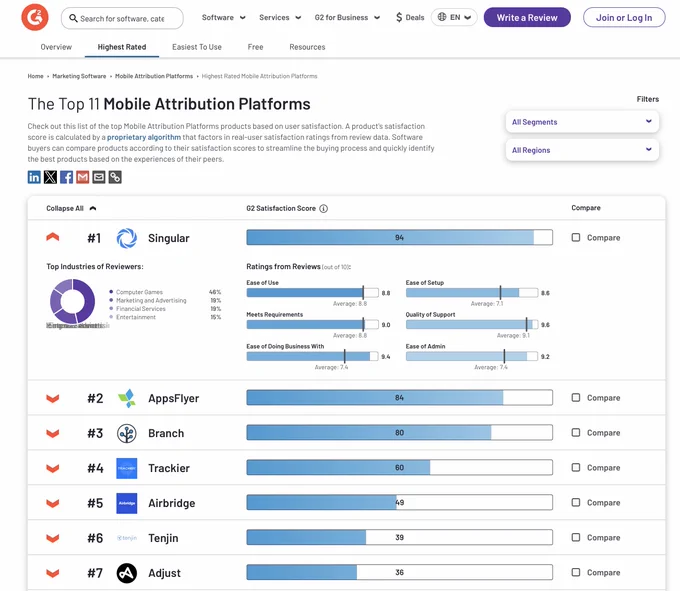Click the AppsFlyer product logo

click(127, 398)
